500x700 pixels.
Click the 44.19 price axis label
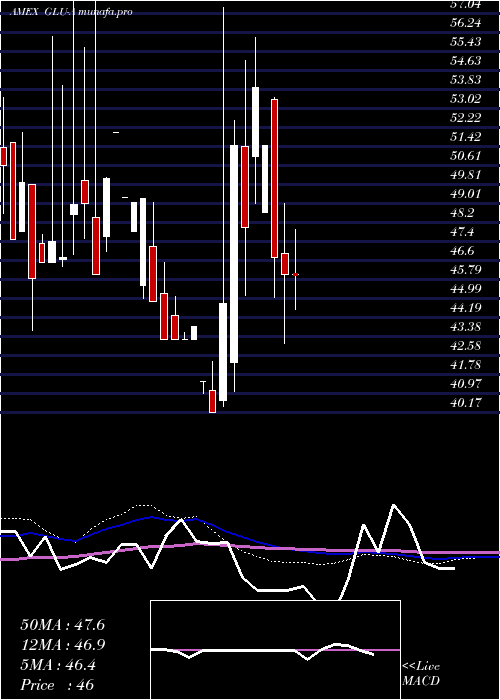[x=465, y=308]
